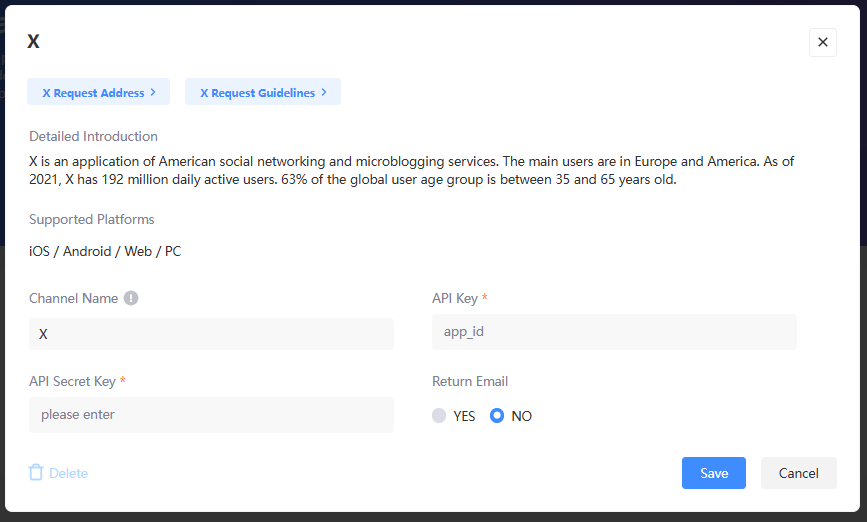Click the chevron on X Request Address

(x=153, y=93)
